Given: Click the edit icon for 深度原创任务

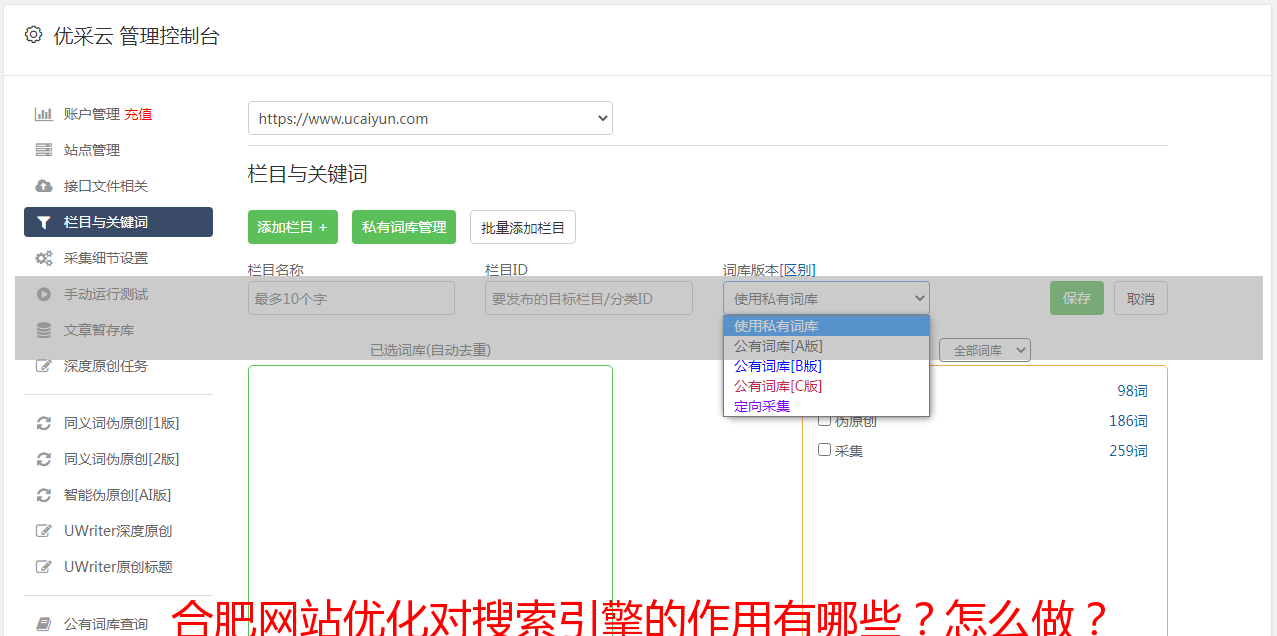Looking at the screenshot, I should 44,366.
